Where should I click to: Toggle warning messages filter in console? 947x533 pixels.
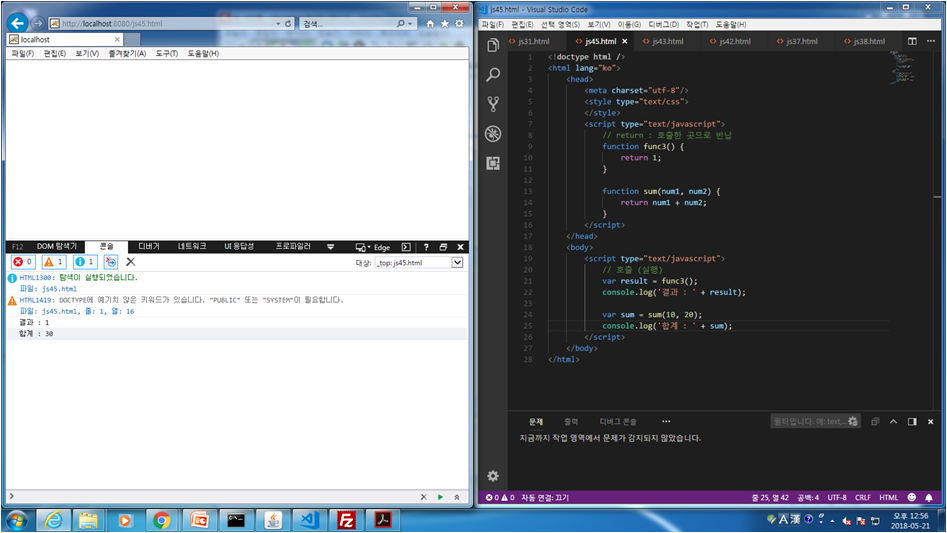(x=54, y=261)
